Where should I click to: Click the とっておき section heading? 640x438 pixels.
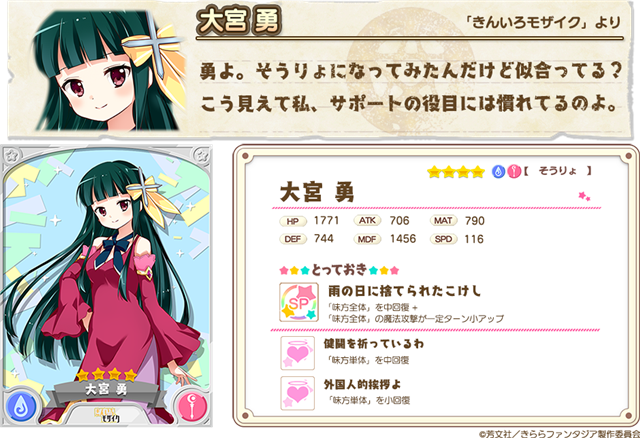pyautogui.click(x=339, y=270)
